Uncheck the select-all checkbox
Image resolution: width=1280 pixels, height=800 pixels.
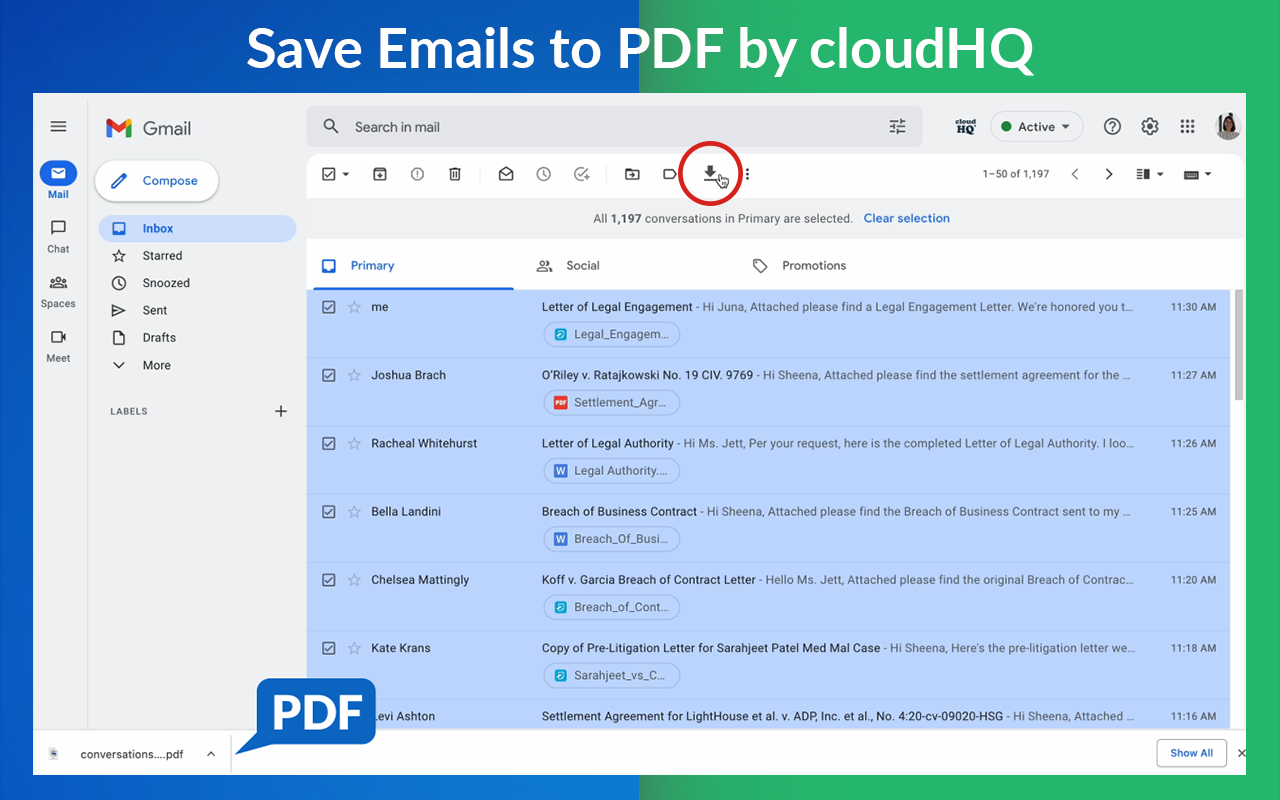328,173
